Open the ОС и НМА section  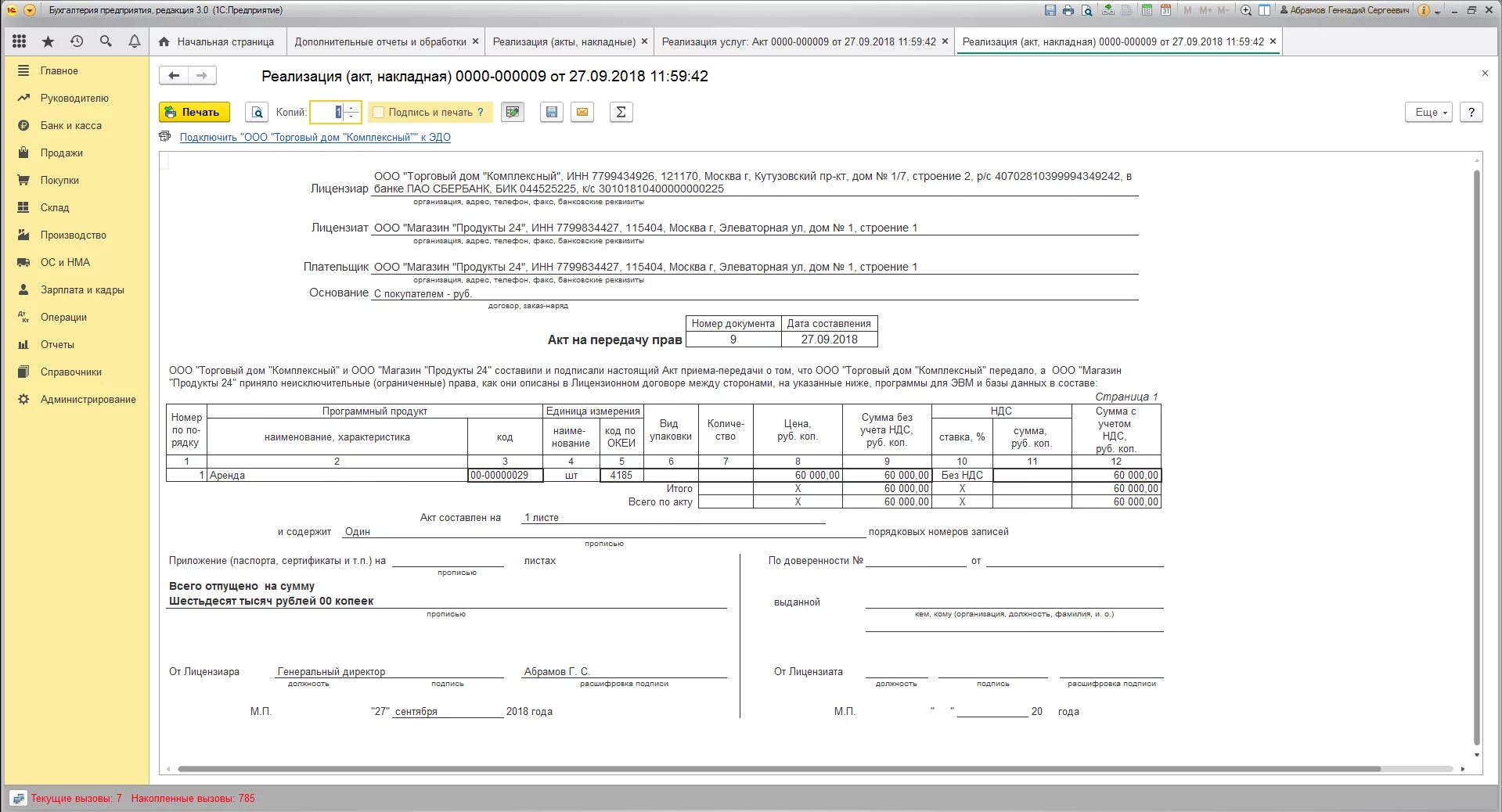pos(76,262)
